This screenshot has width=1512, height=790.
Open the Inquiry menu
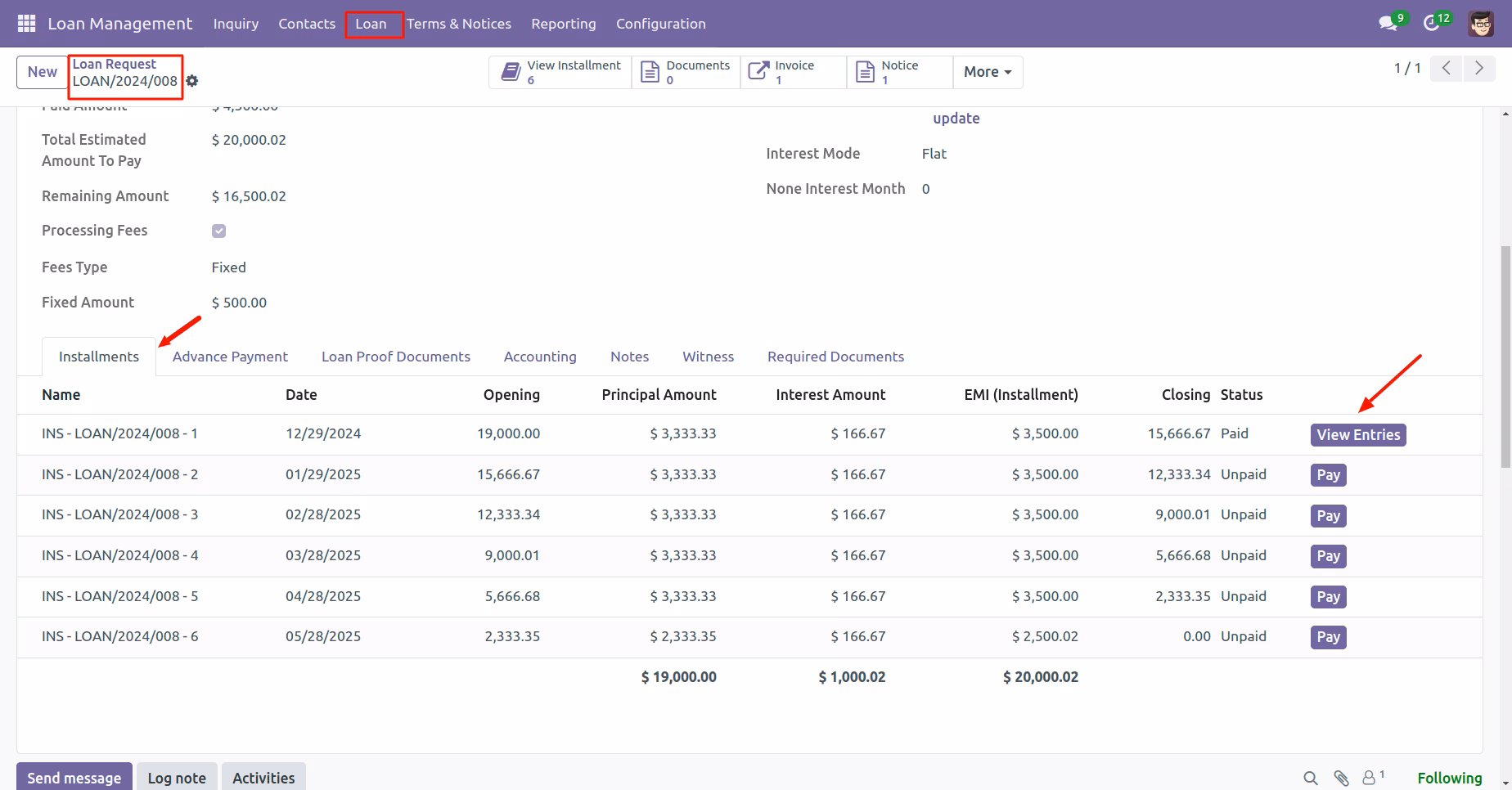tap(236, 24)
